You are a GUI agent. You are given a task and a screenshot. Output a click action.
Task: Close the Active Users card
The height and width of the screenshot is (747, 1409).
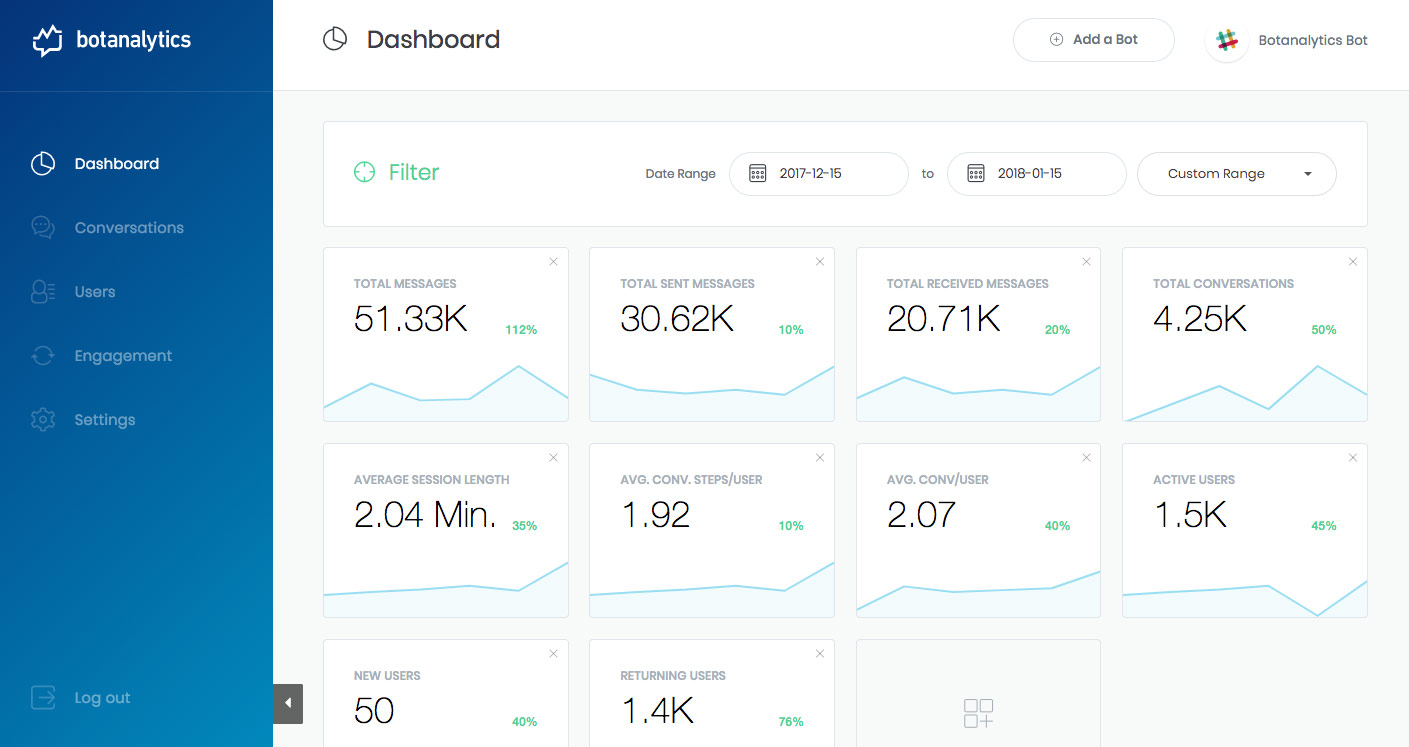point(1353,458)
